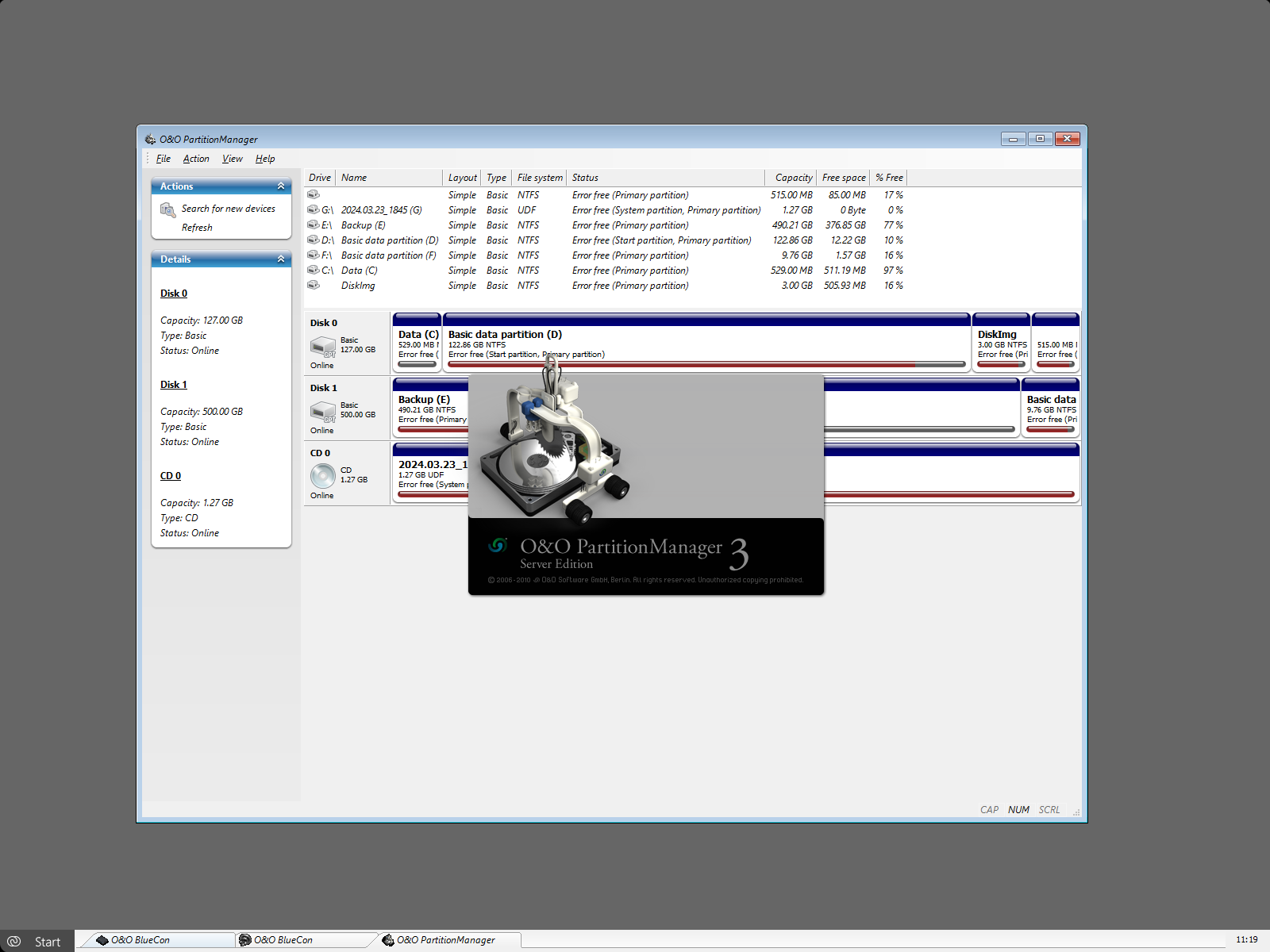The height and width of the screenshot is (952, 1270).
Task: Click the Disk 0 hard drive icon
Action: tap(323, 347)
